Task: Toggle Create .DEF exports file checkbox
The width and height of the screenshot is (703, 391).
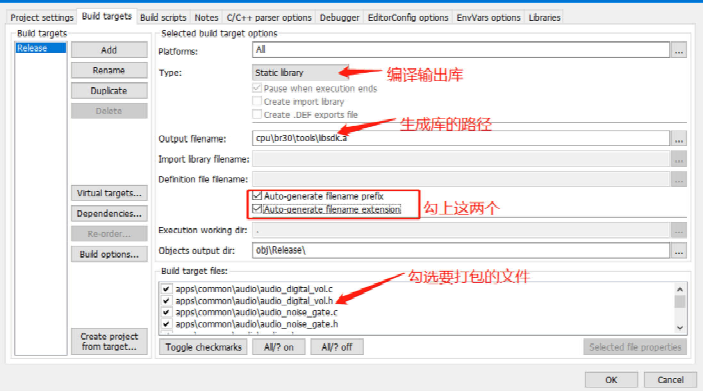Action: [257, 114]
